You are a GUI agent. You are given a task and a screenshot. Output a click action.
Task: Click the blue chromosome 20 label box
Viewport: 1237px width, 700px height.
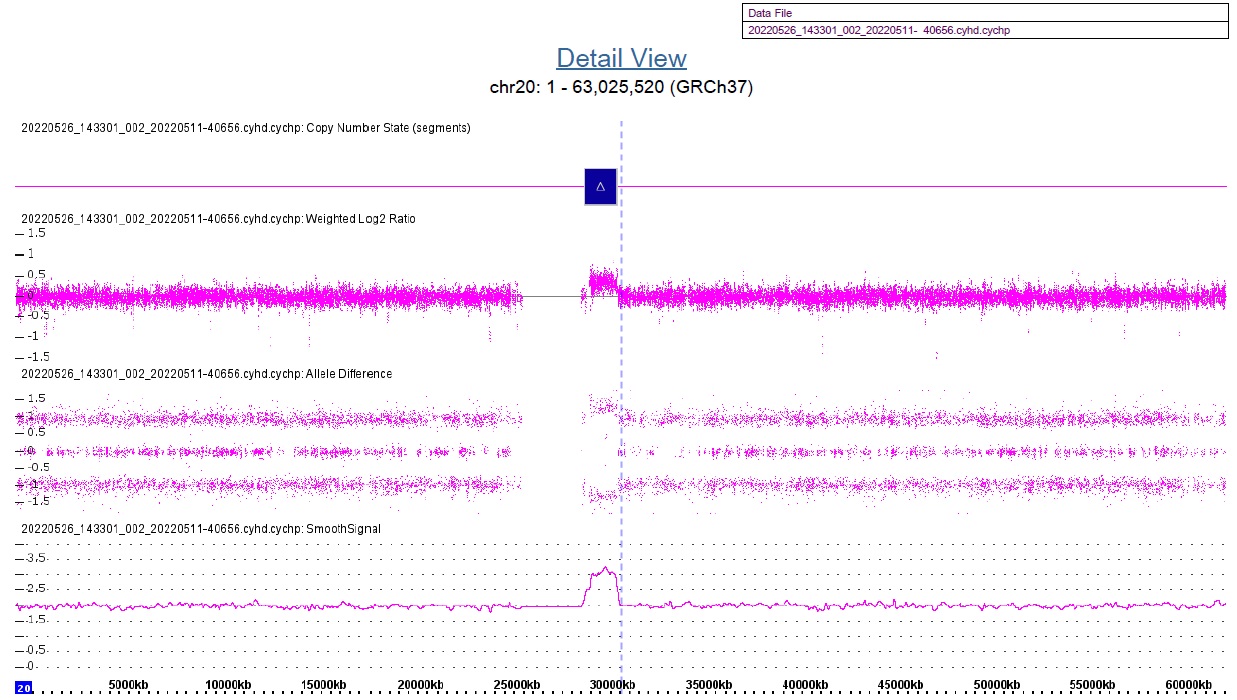24,687
